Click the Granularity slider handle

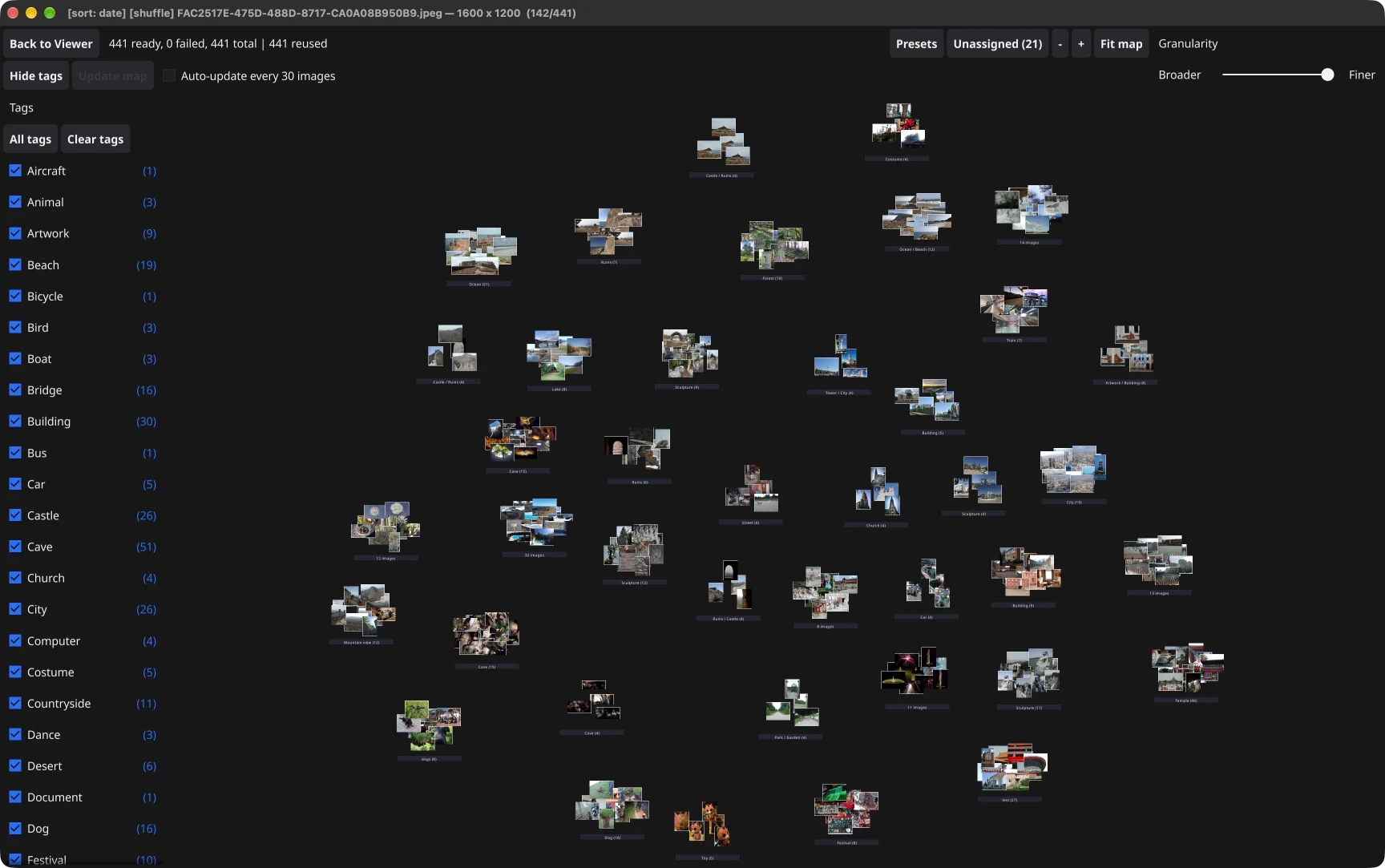(x=1327, y=75)
